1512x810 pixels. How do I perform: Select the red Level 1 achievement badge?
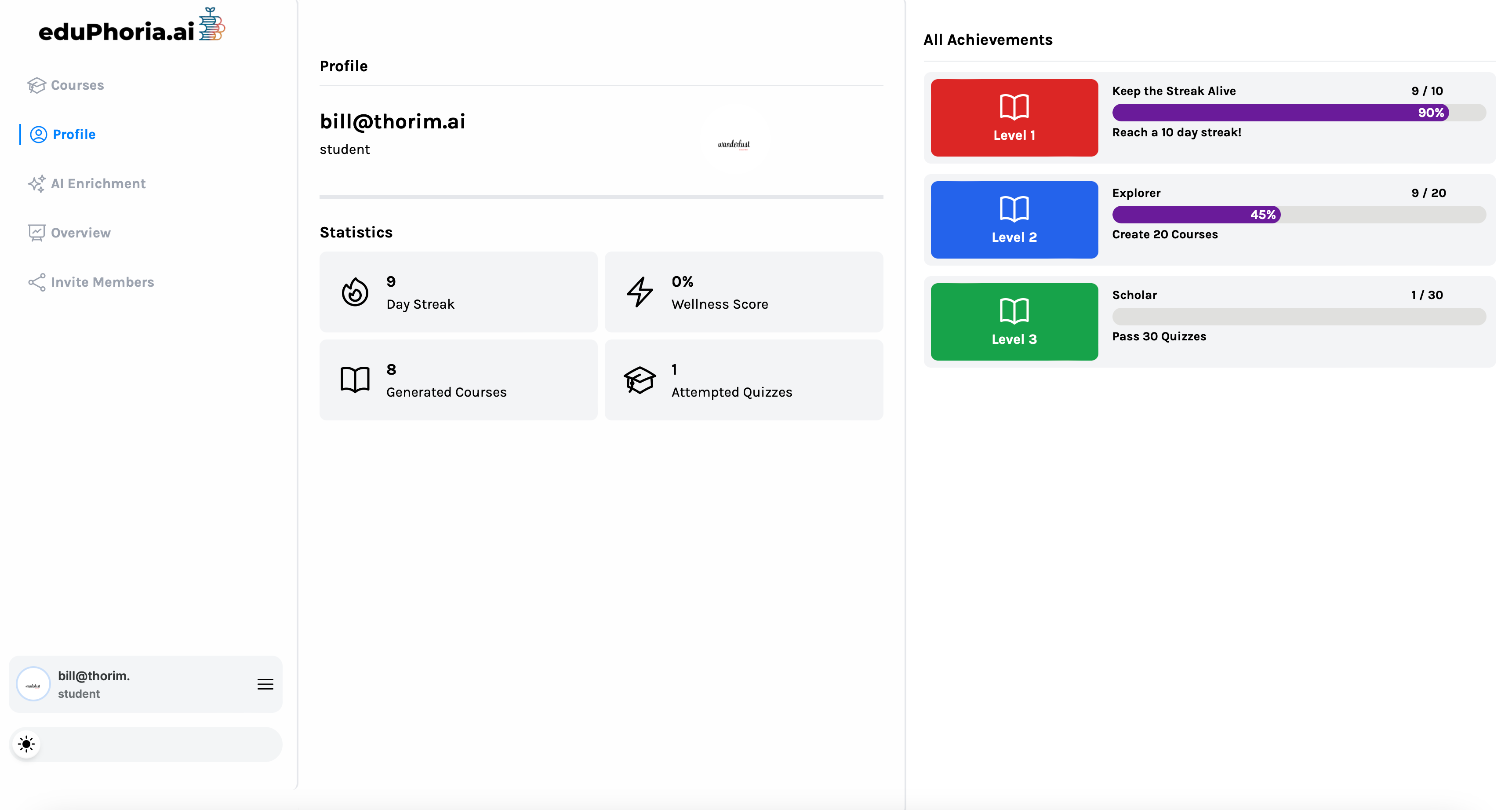pos(1014,117)
